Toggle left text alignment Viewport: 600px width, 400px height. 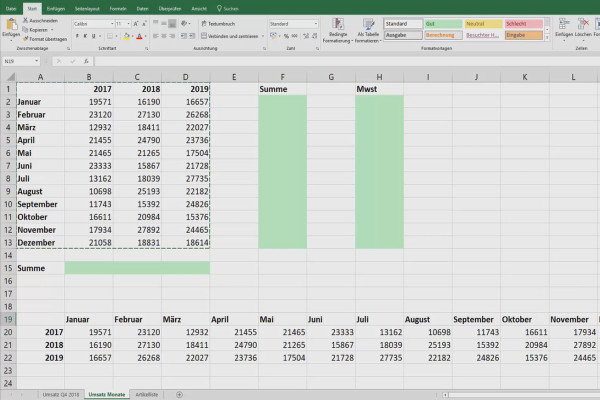[155, 36]
